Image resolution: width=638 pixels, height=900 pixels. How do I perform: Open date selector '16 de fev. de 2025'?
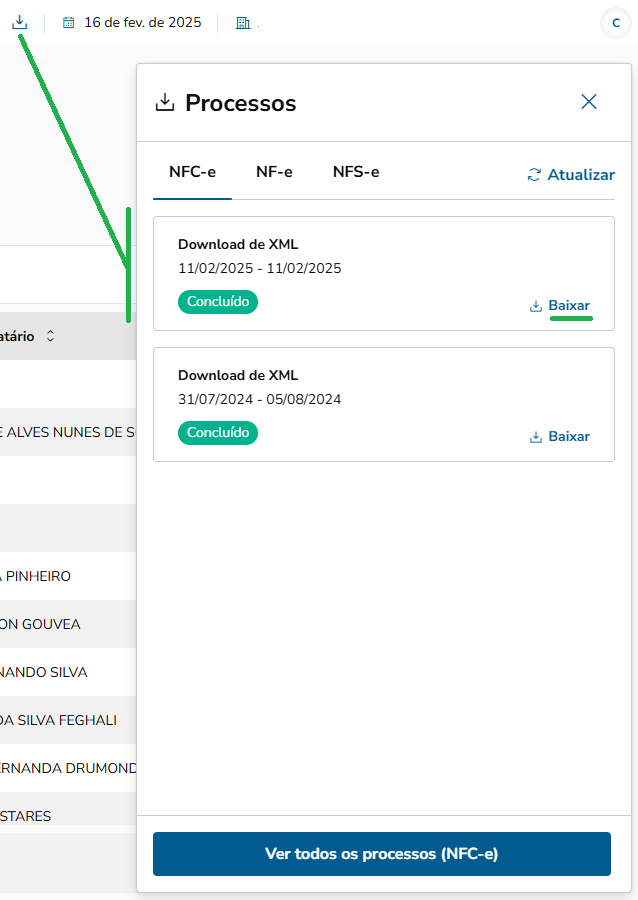tap(142, 22)
